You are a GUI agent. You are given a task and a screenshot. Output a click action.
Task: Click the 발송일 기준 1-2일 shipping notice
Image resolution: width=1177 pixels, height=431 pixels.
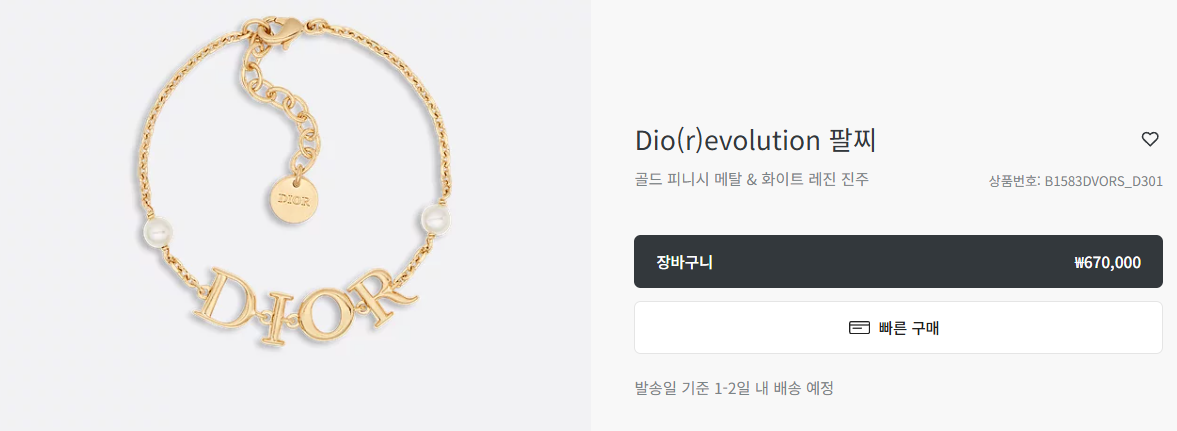734,389
